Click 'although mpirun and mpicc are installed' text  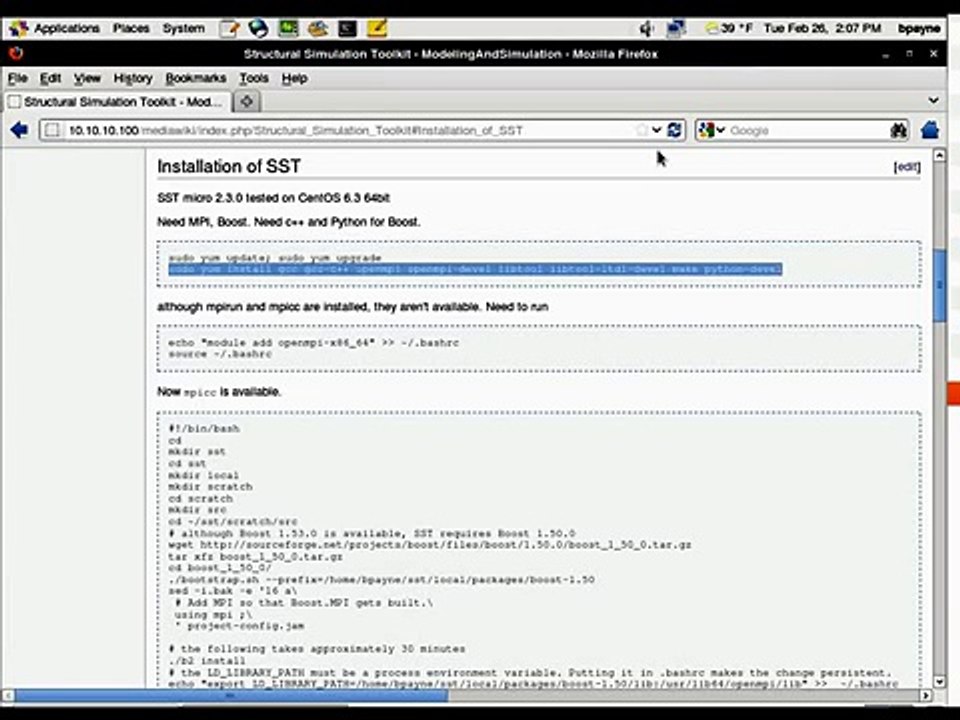click(352, 307)
